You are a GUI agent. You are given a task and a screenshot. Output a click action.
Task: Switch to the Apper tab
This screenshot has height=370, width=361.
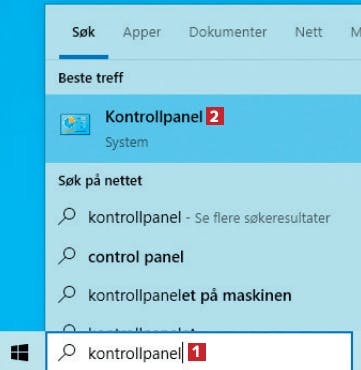point(142,33)
